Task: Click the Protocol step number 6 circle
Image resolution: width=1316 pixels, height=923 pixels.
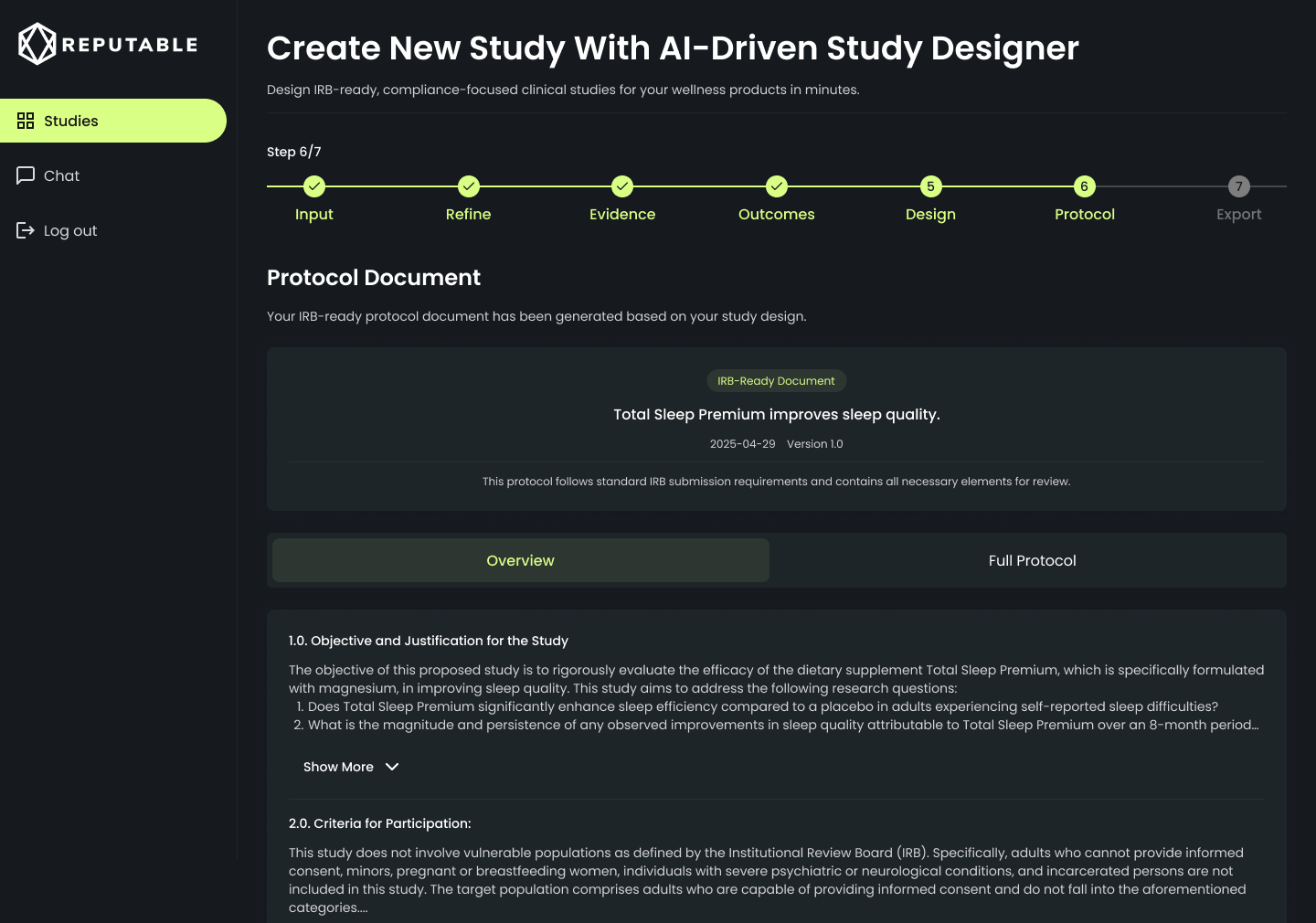Action: coord(1085,186)
